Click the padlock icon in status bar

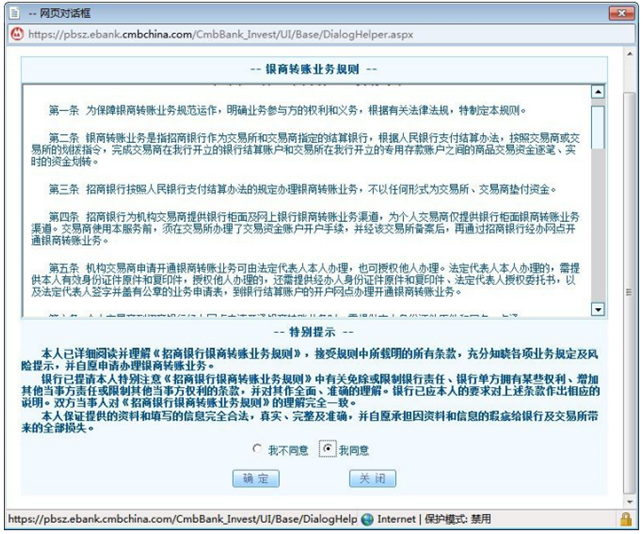(626, 519)
